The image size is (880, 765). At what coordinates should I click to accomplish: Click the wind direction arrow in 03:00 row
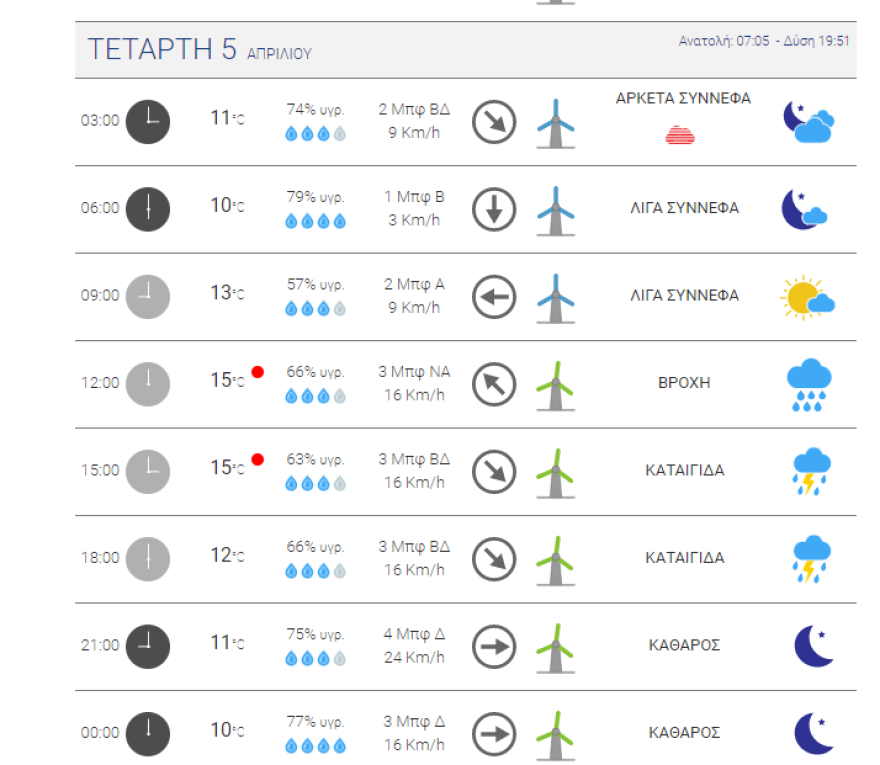click(x=493, y=121)
